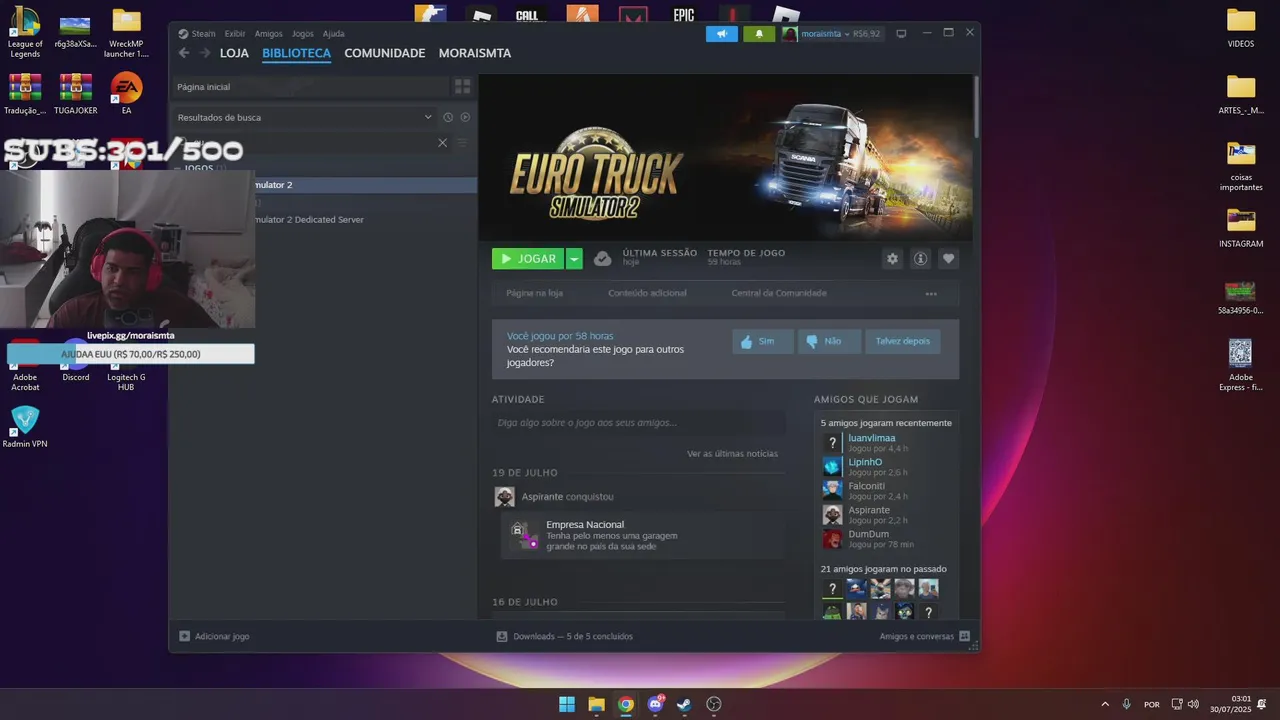The height and width of the screenshot is (720, 1280).
Task: Open the Página na loja tab
Action: [534, 293]
